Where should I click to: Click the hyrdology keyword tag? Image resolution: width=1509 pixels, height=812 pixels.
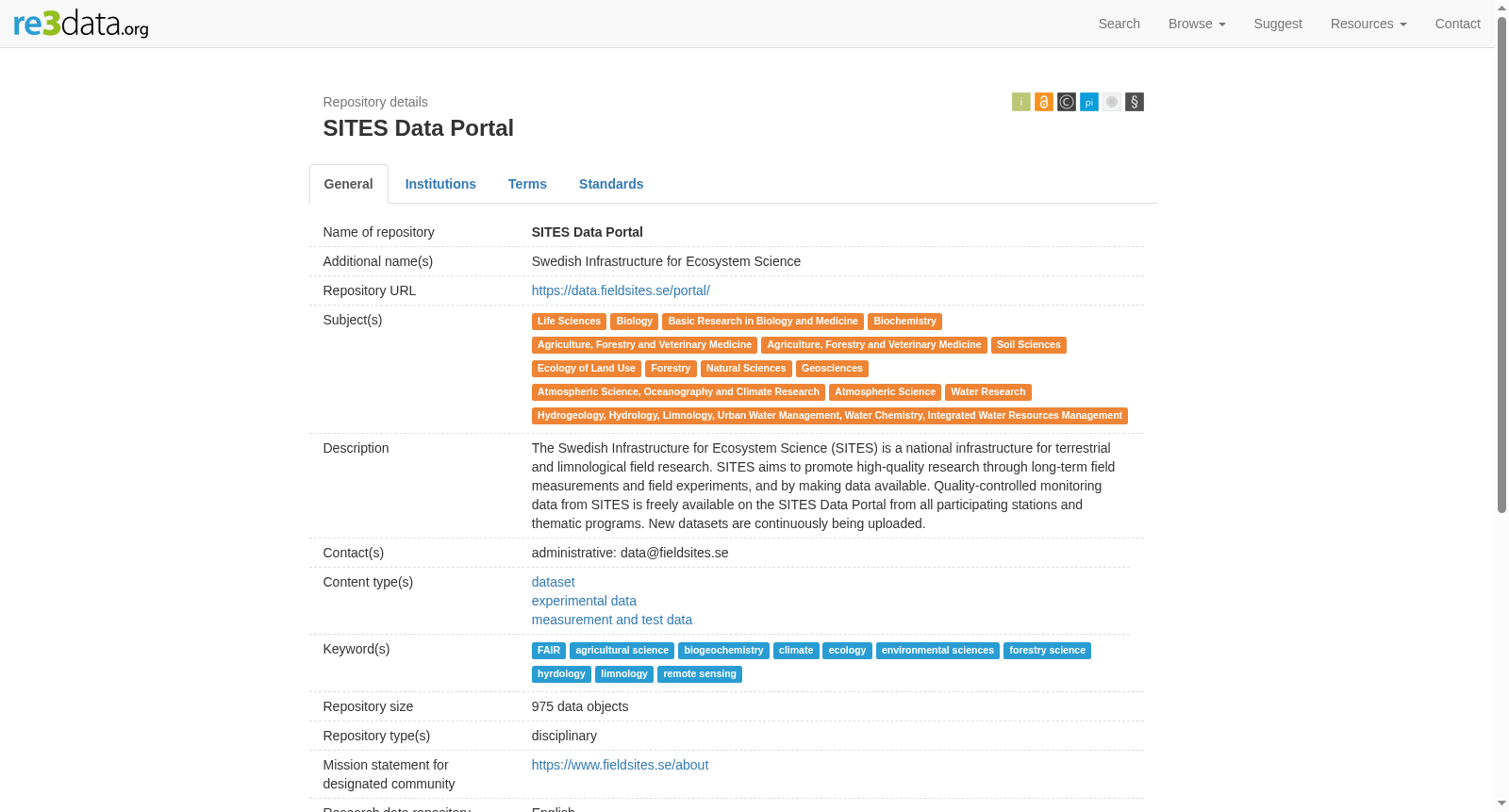(x=561, y=674)
